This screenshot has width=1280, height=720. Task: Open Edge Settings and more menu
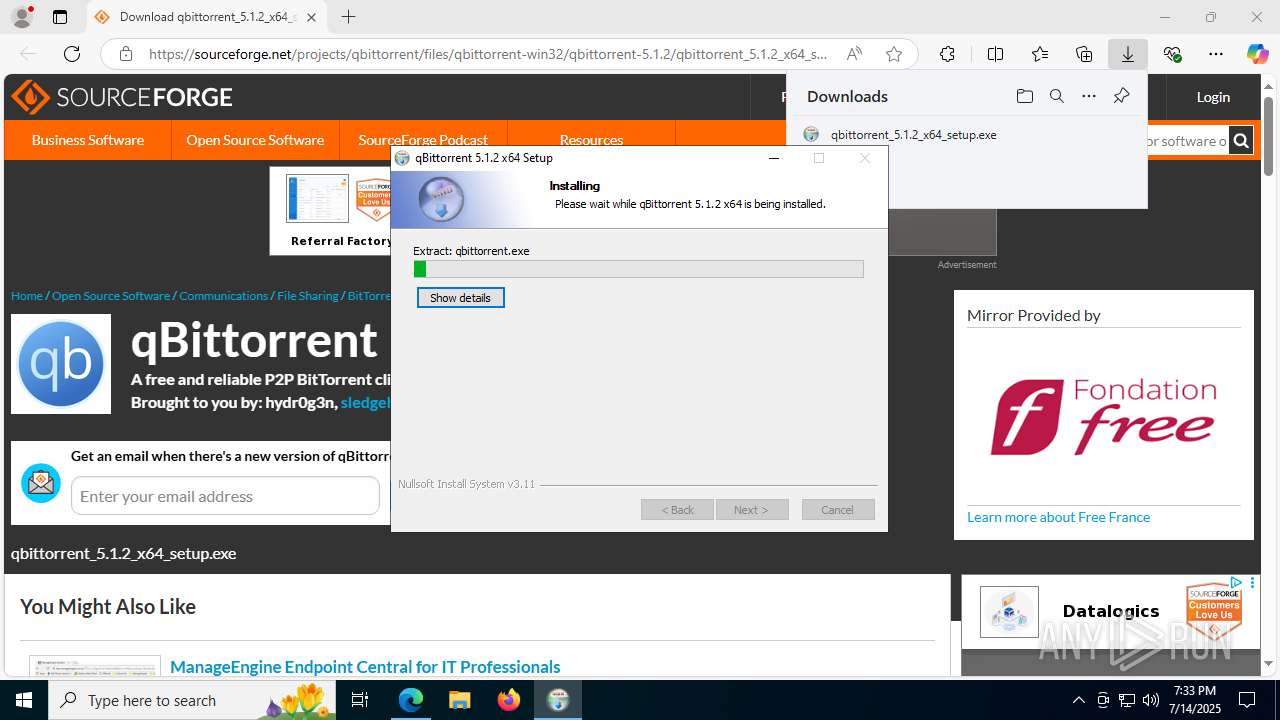pos(1216,54)
